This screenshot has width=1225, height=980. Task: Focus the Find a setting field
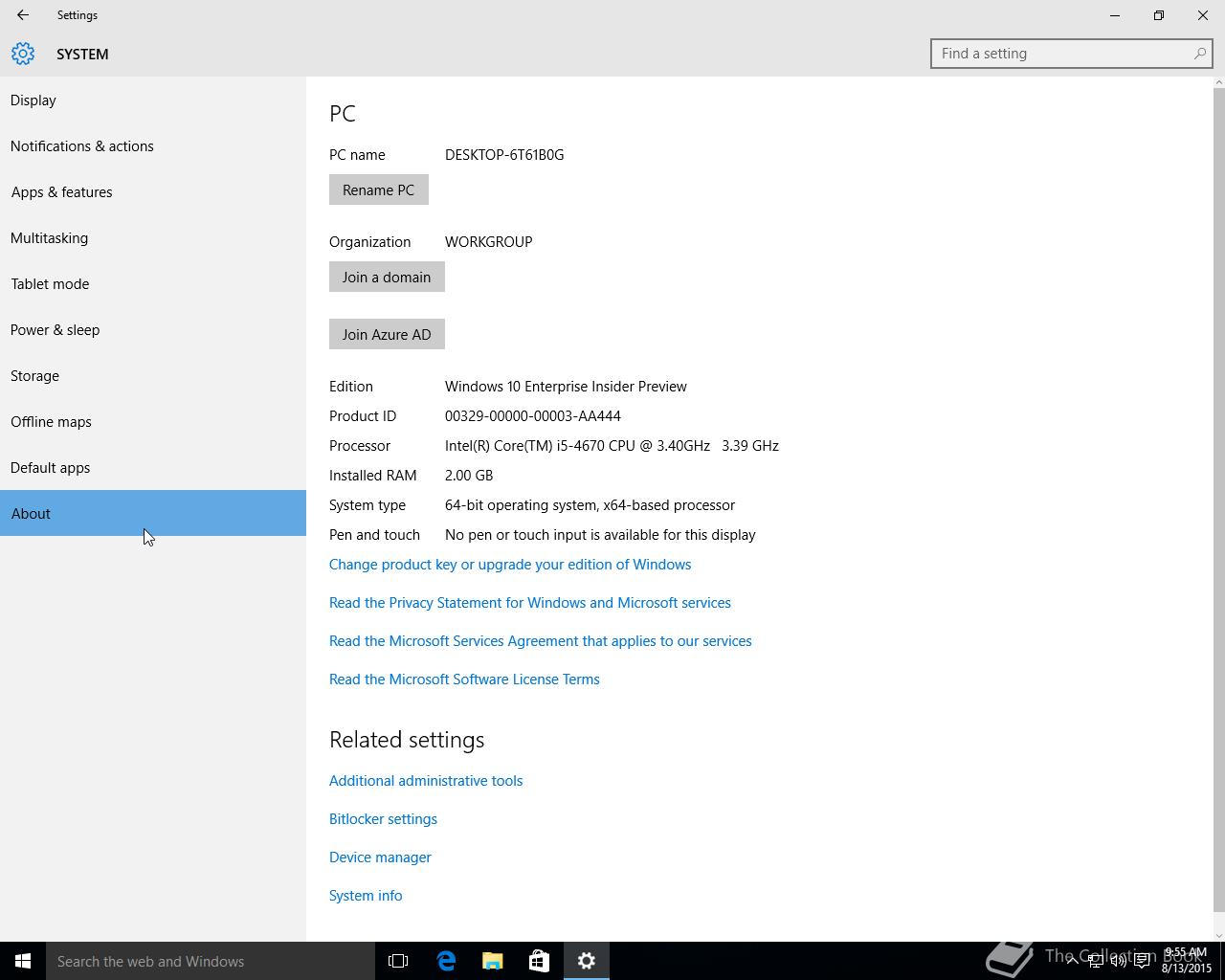point(1062,54)
